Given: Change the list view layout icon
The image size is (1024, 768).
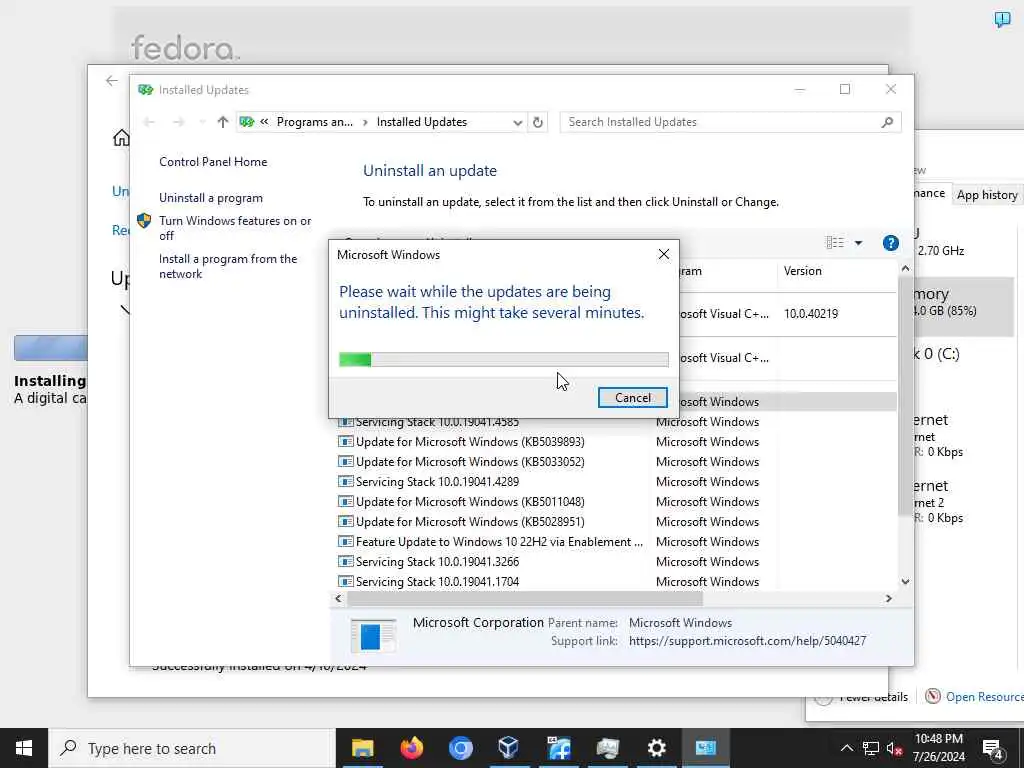Looking at the screenshot, I should pyautogui.click(x=835, y=243).
